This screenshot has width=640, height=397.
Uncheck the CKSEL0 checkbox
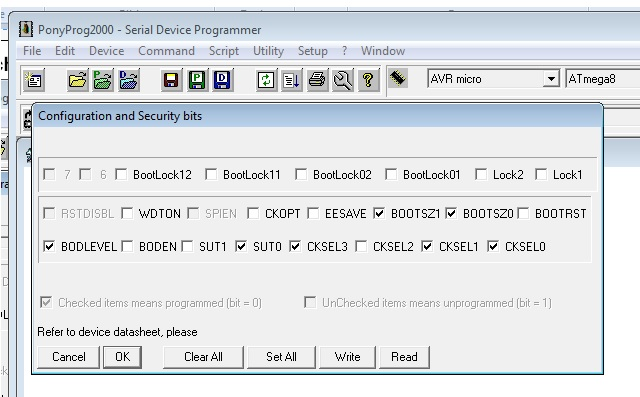[x=493, y=246]
